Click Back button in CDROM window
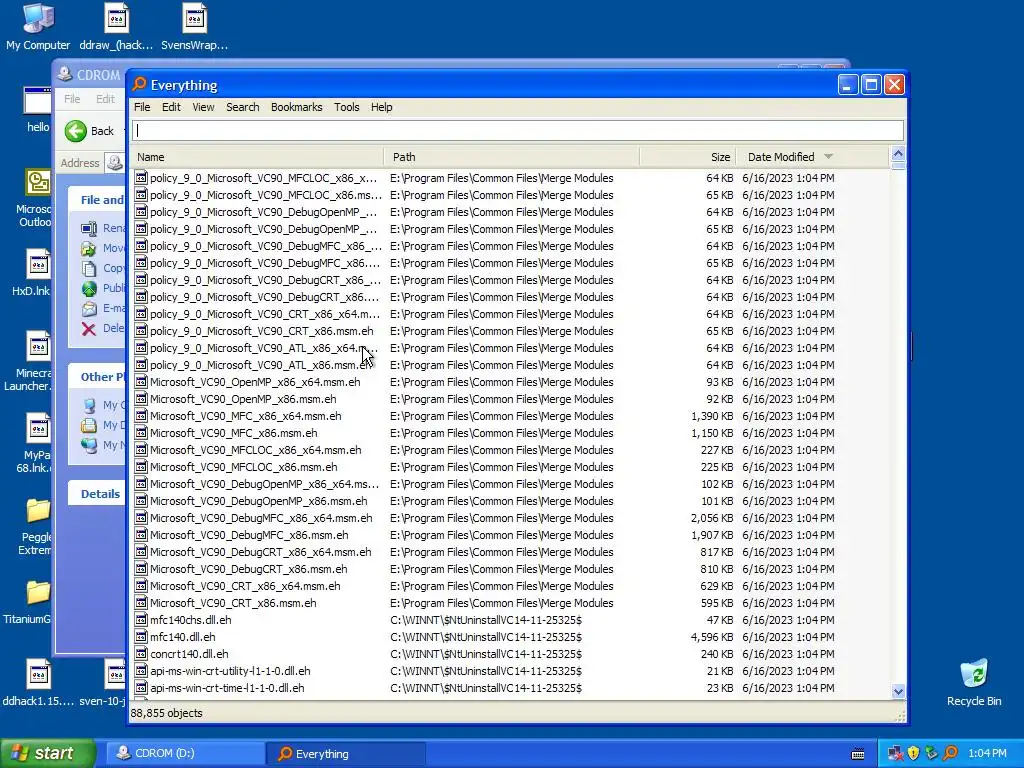This screenshot has height=768, width=1024. point(90,131)
